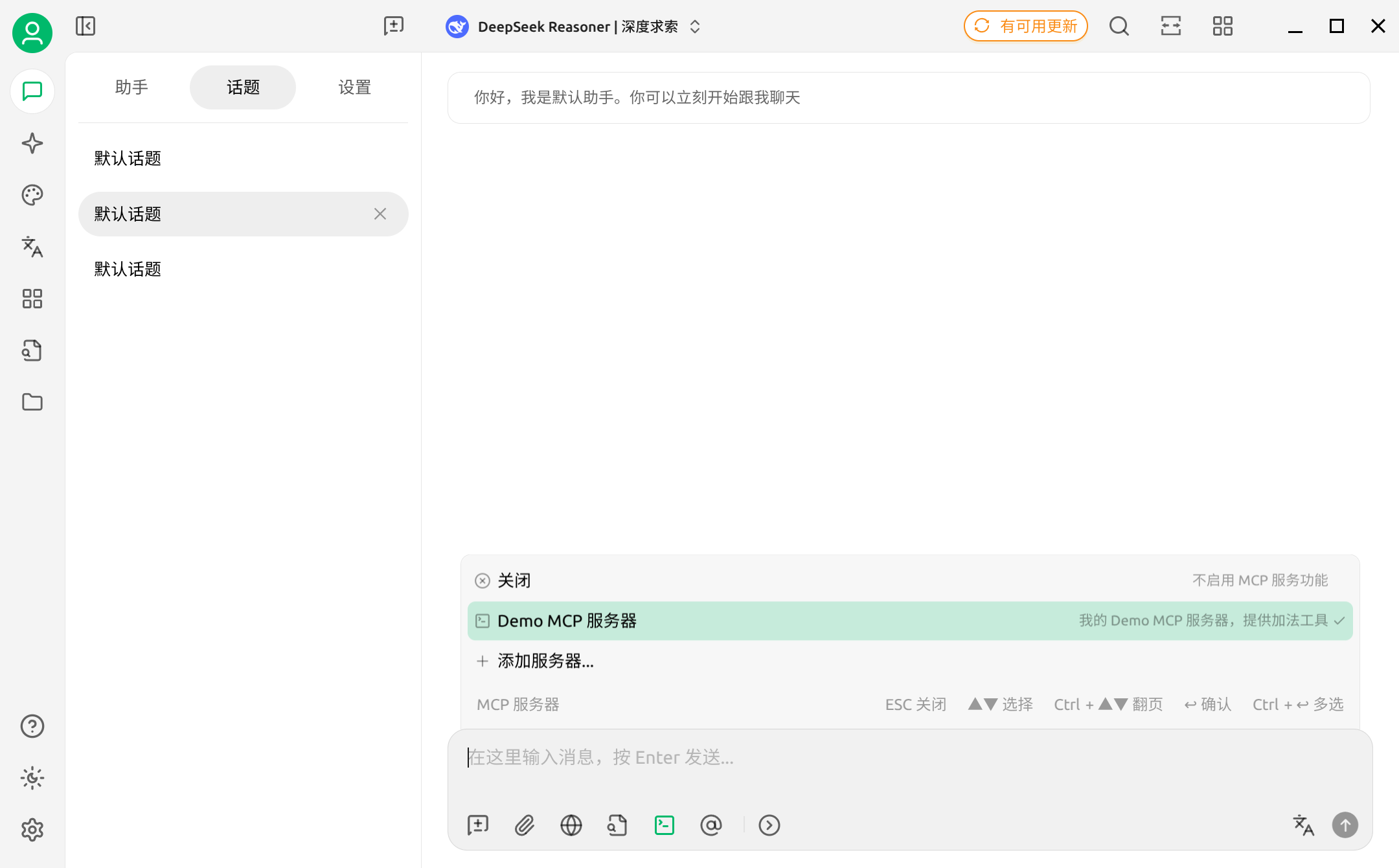Attach a file with paperclip icon

point(525,825)
